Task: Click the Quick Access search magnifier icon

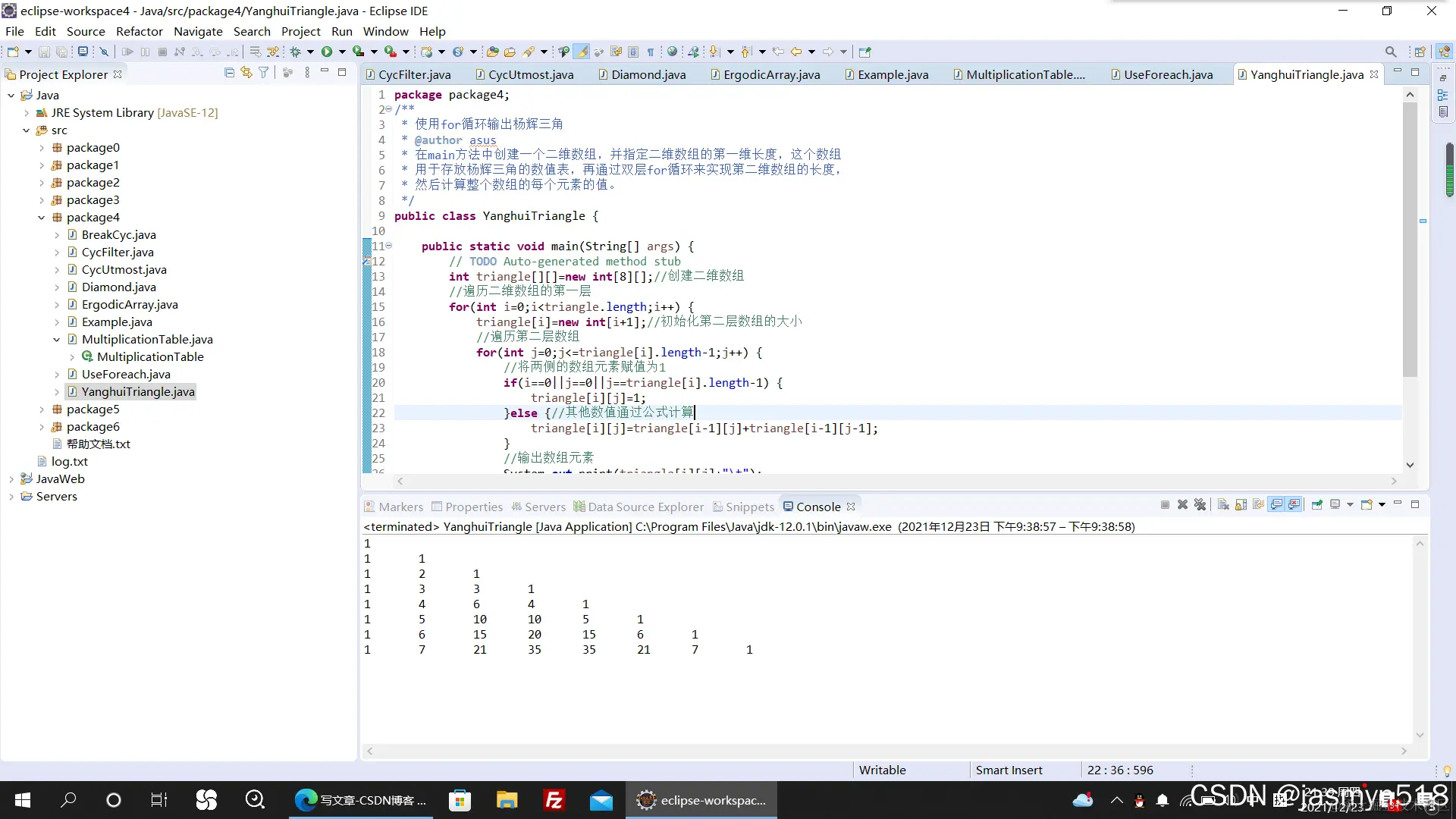Action: pyautogui.click(x=1391, y=52)
